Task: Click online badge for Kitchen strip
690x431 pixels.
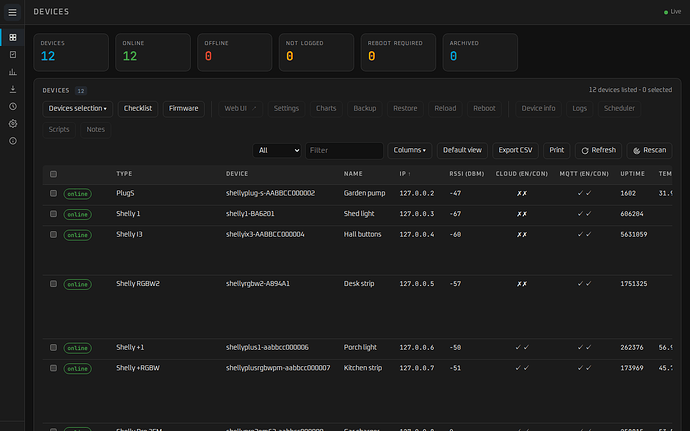Action: point(77,368)
